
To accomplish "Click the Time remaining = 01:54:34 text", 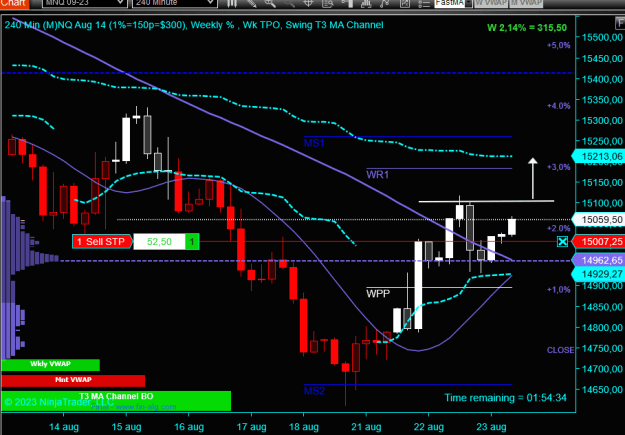I will [x=505, y=398].
